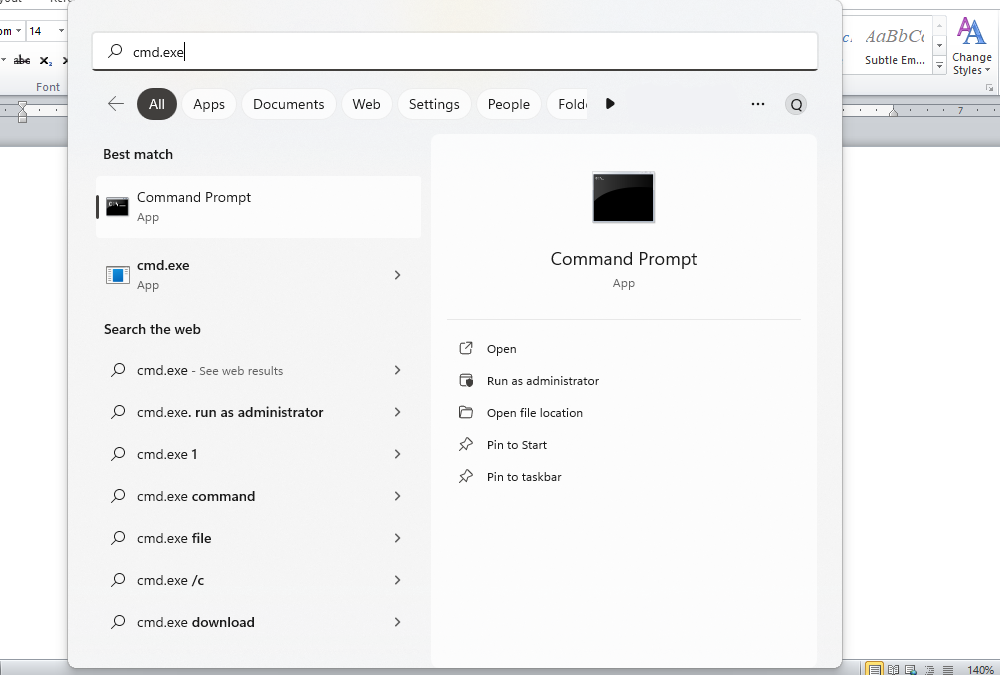Apply Subtle Emphasis style in Word
This screenshot has width=1000, height=675.
click(x=895, y=46)
